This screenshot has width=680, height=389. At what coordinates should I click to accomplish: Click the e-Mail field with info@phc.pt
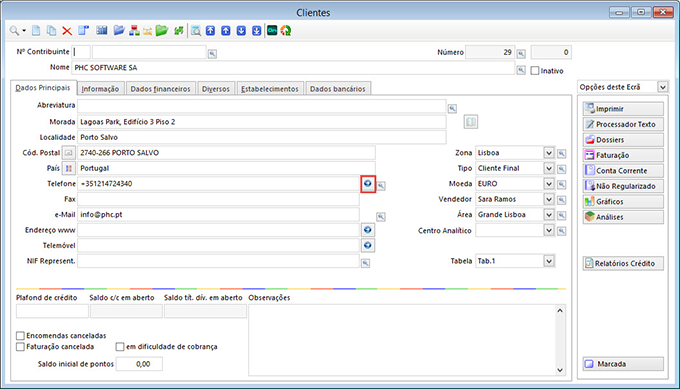point(218,215)
